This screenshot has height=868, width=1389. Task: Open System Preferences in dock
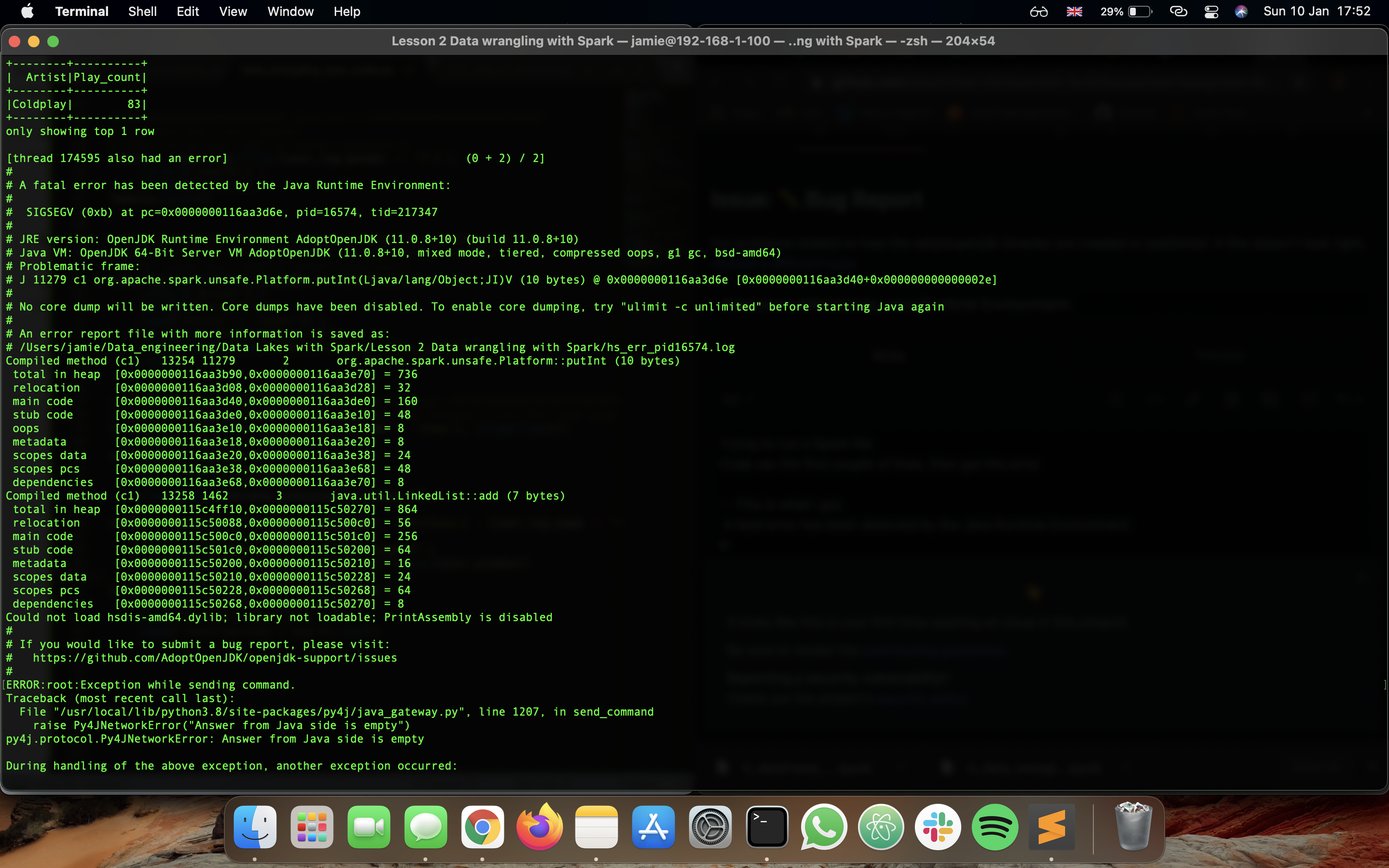tap(710, 827)
